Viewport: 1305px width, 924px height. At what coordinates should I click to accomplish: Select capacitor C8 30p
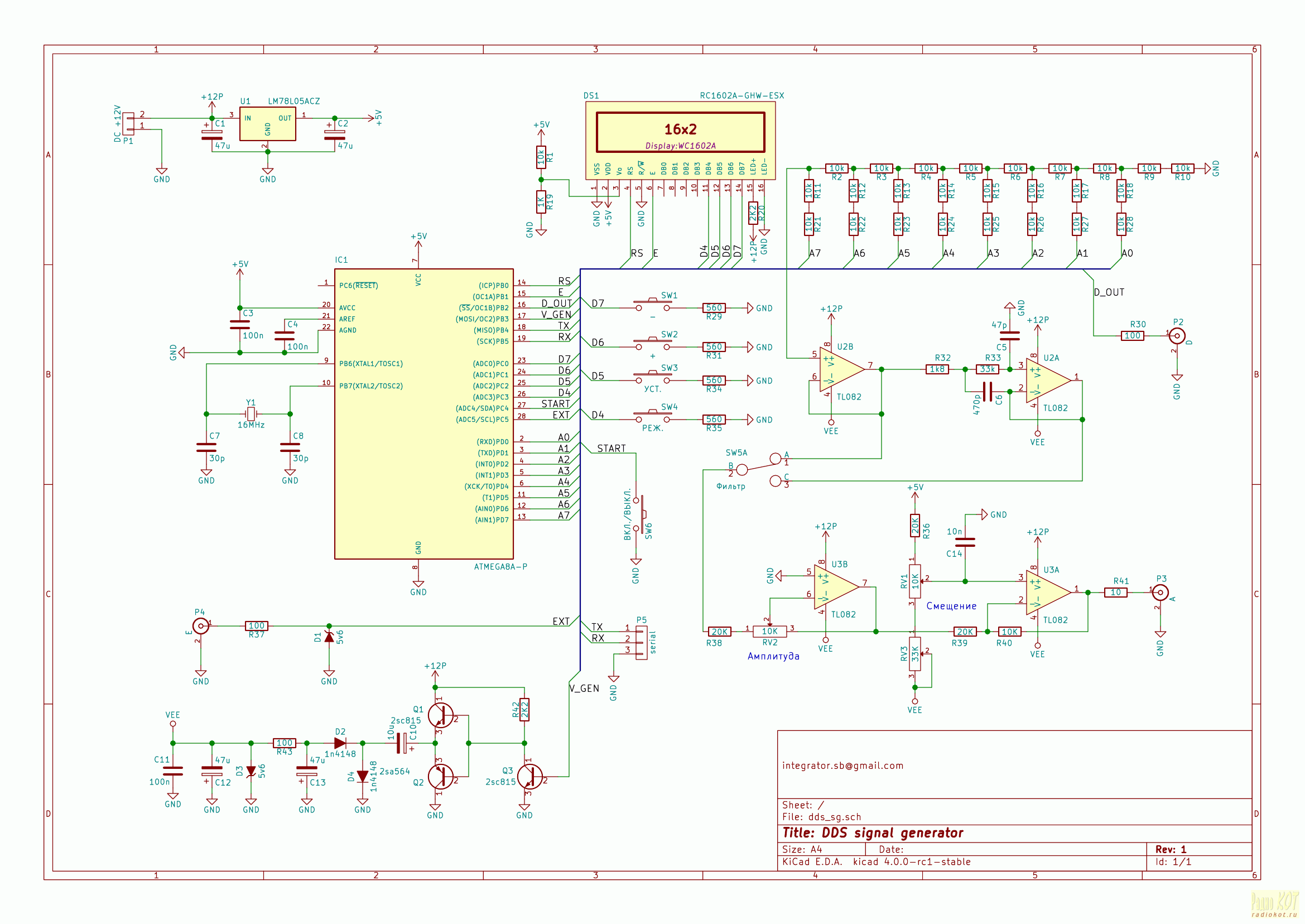290,447
